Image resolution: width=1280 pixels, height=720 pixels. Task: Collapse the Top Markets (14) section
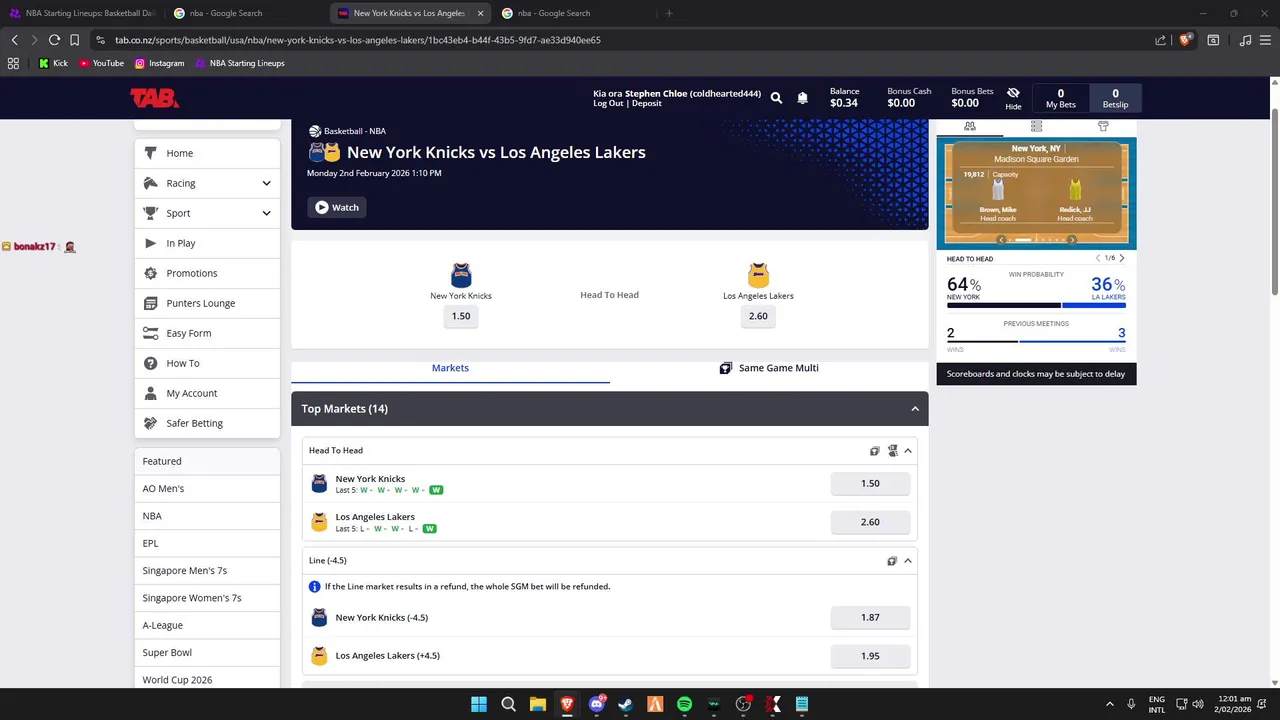point(915,409)
